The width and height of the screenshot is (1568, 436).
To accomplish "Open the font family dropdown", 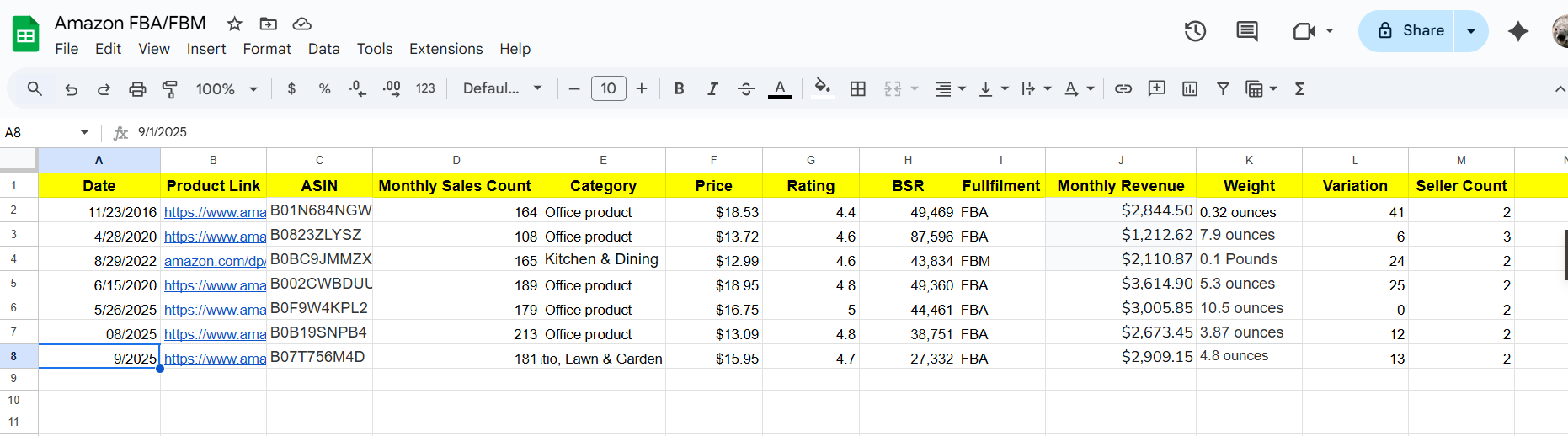I will click(x=502, y=89).
